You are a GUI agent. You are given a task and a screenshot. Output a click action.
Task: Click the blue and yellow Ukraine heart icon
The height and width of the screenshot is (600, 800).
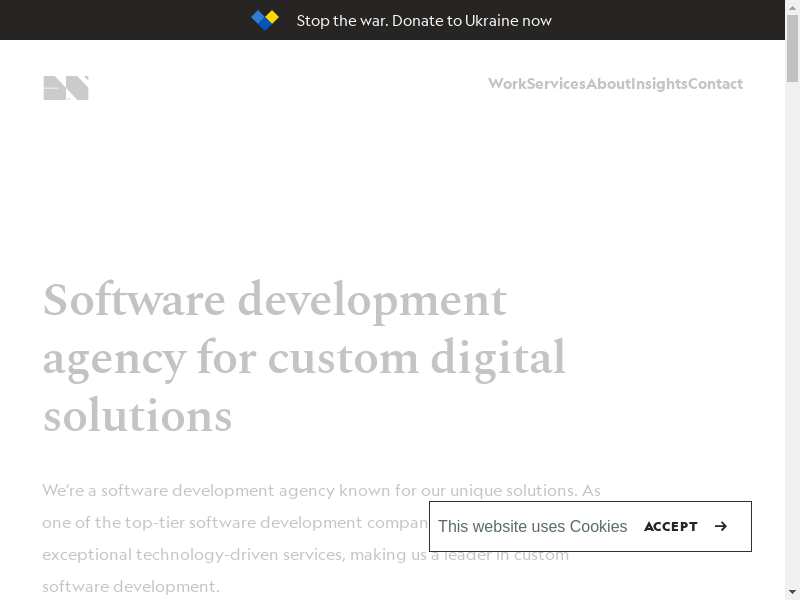(x=265, y=20)
